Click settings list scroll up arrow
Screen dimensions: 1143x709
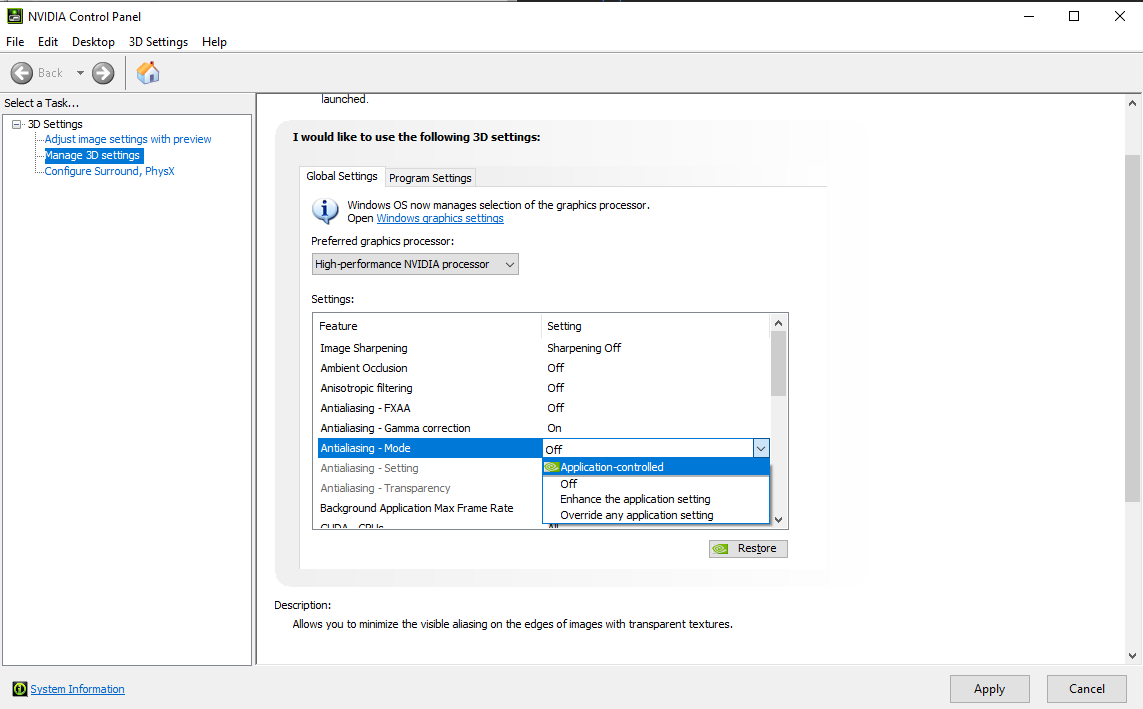coord(779,323)
